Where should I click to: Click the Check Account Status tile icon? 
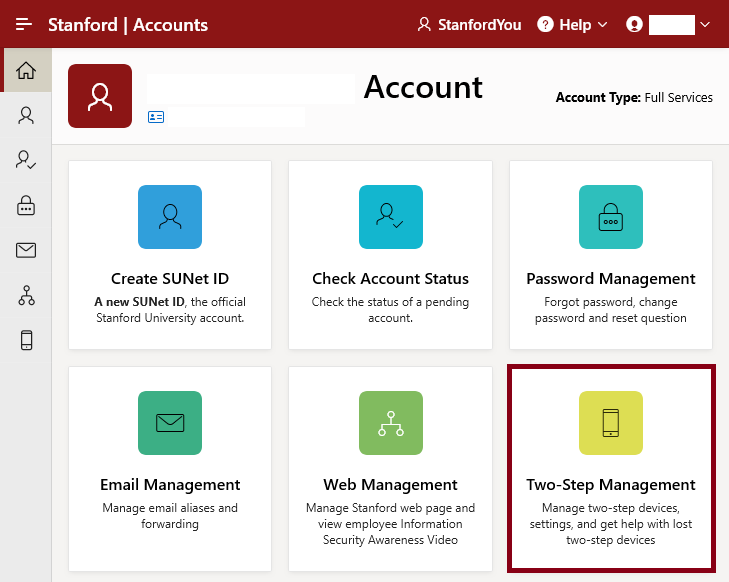(x=391, y=217)
